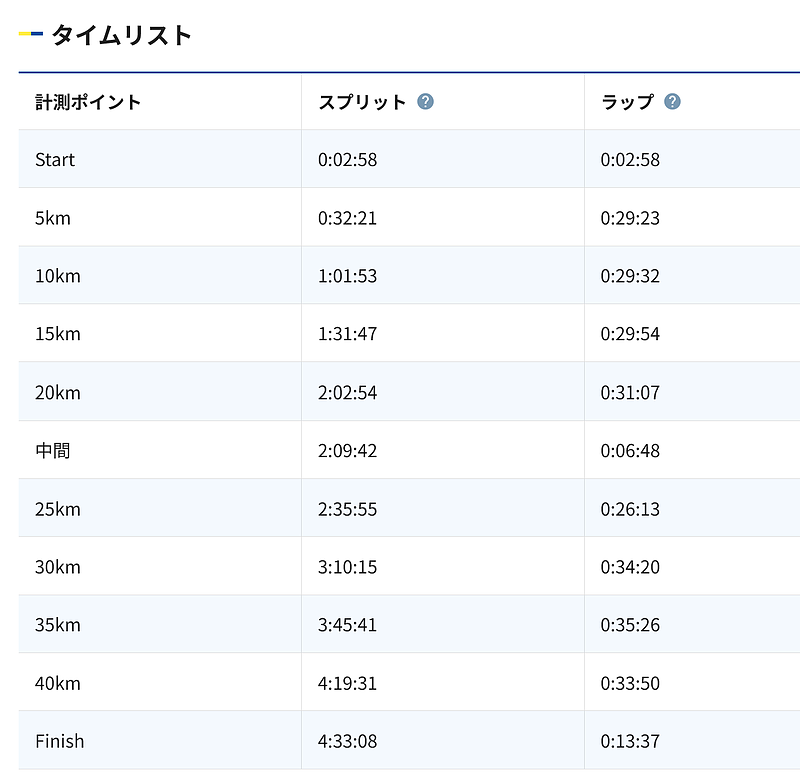Click the 中間 split time 2:09:42

tap(347, 451)
